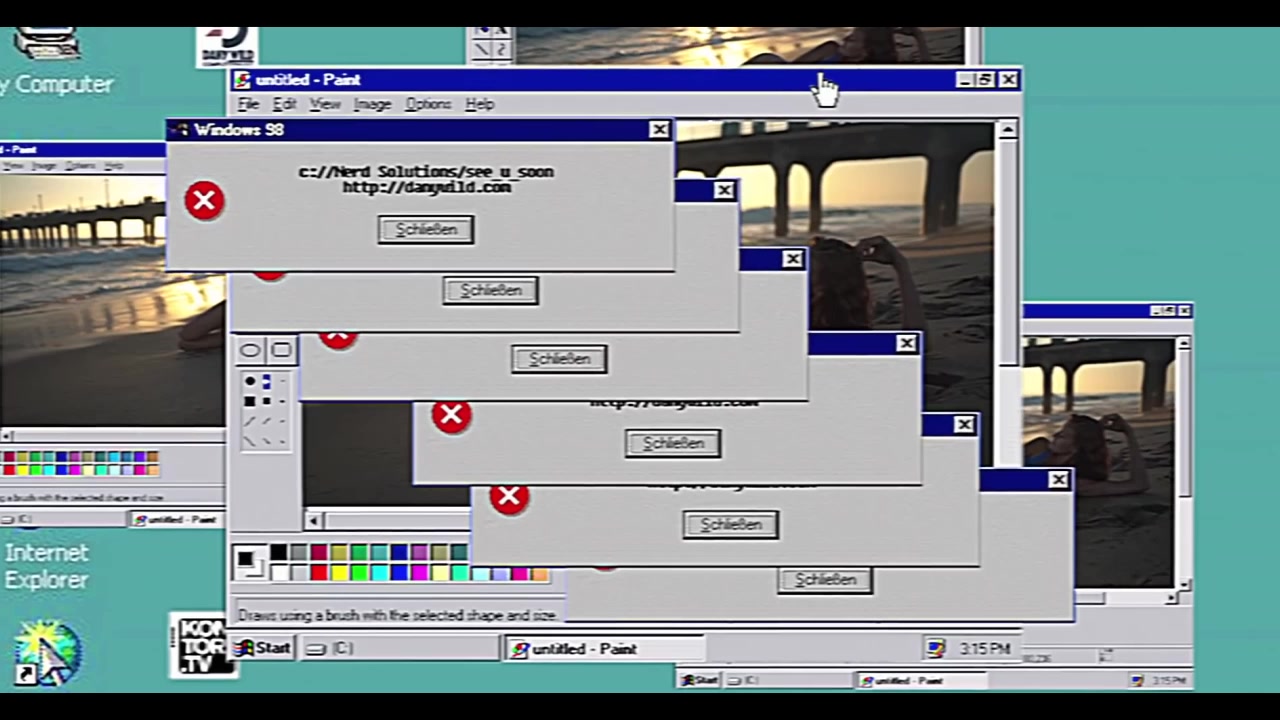Click the red error icon in Windows 98 dialog
Viewport: 1280px width, 720px height.
[205, 201]
